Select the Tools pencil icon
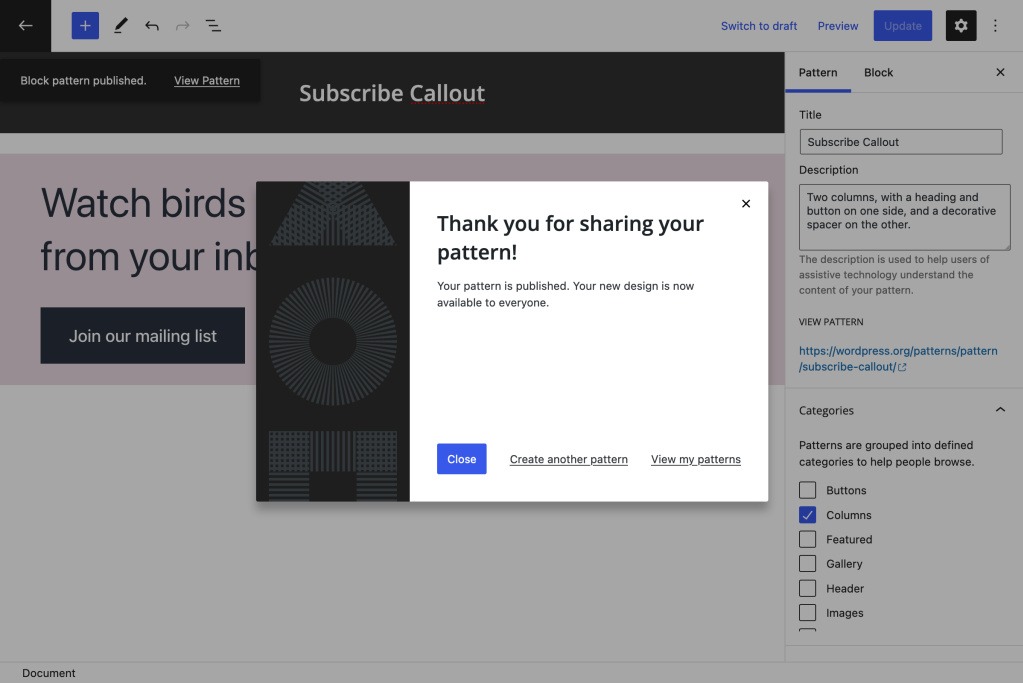This screenshot has height=683, width=1023. tap(121, 25)
